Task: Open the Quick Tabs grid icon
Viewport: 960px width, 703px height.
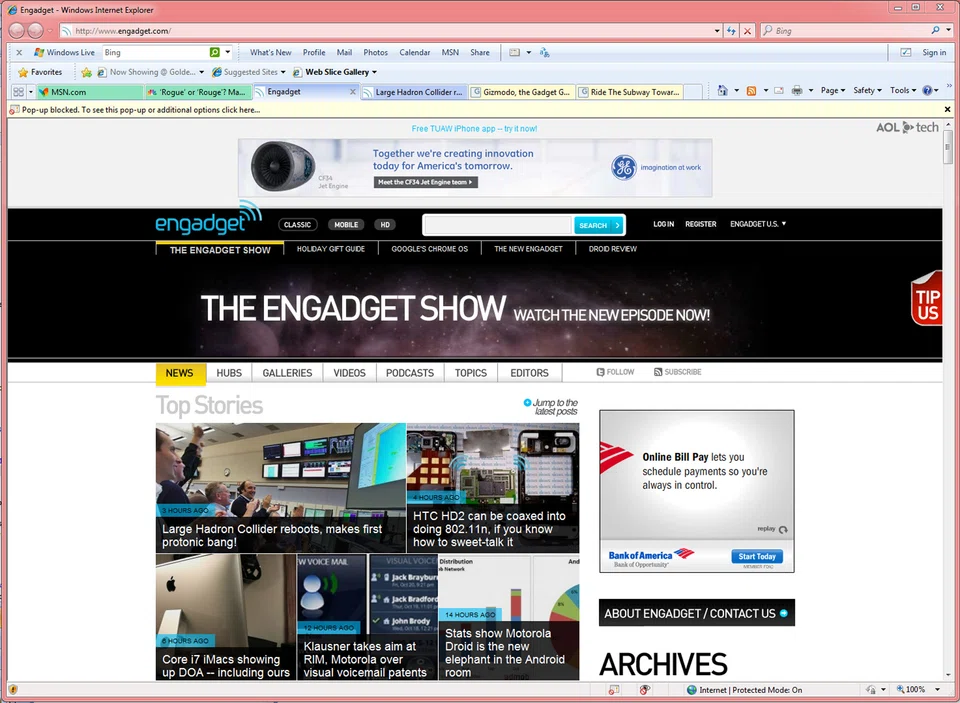Action: click(x=18, y=92)
